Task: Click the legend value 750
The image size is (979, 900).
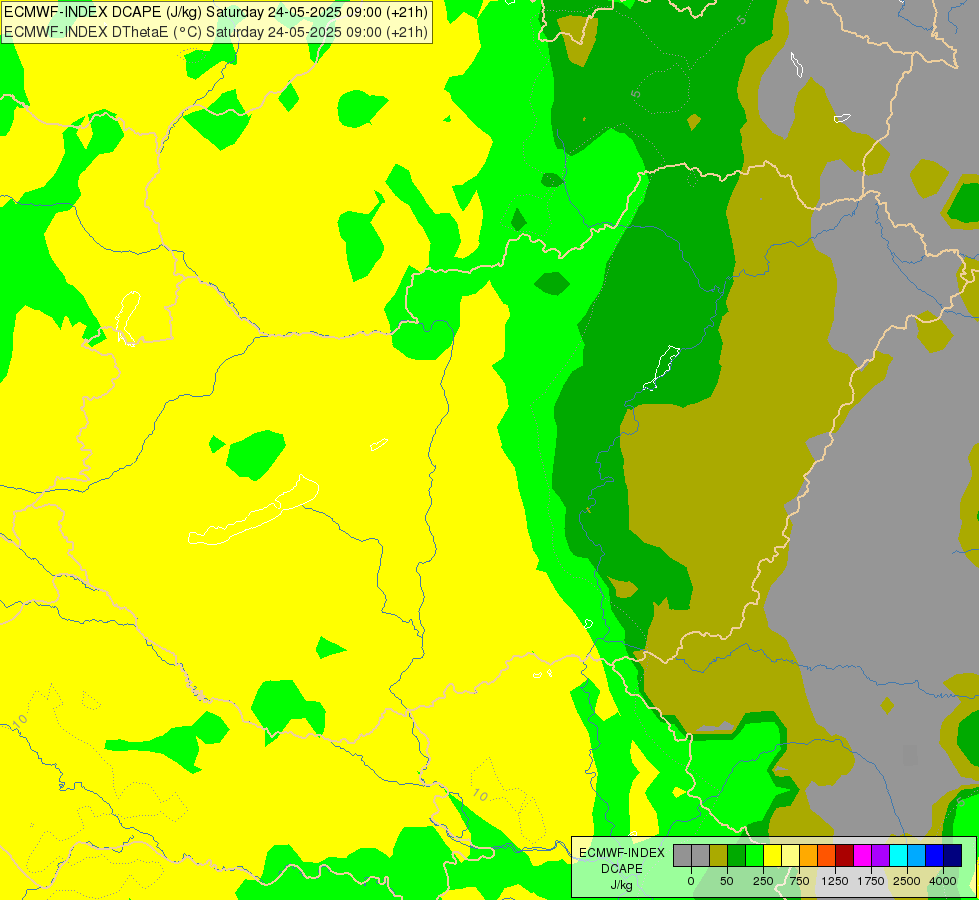Action: (799, 881)
